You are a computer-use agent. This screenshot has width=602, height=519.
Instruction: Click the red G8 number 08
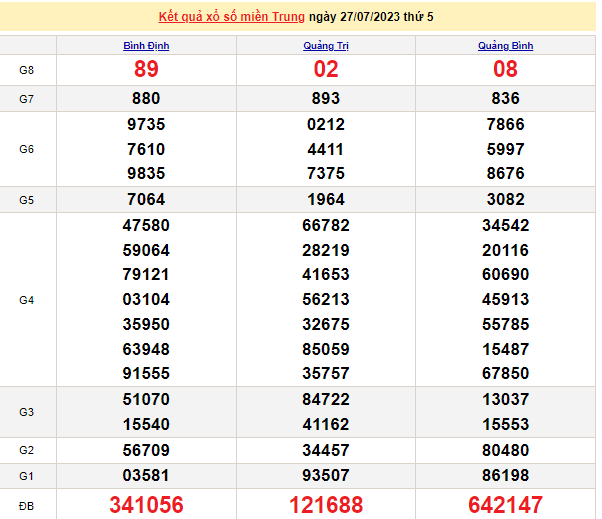coord(505,69)
